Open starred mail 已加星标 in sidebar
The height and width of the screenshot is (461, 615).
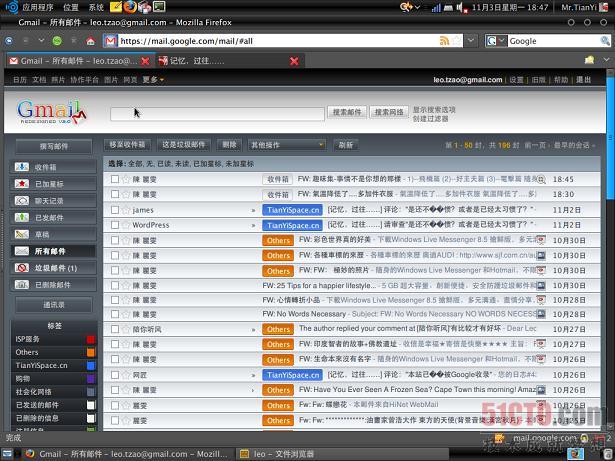(x=53, y=184)
